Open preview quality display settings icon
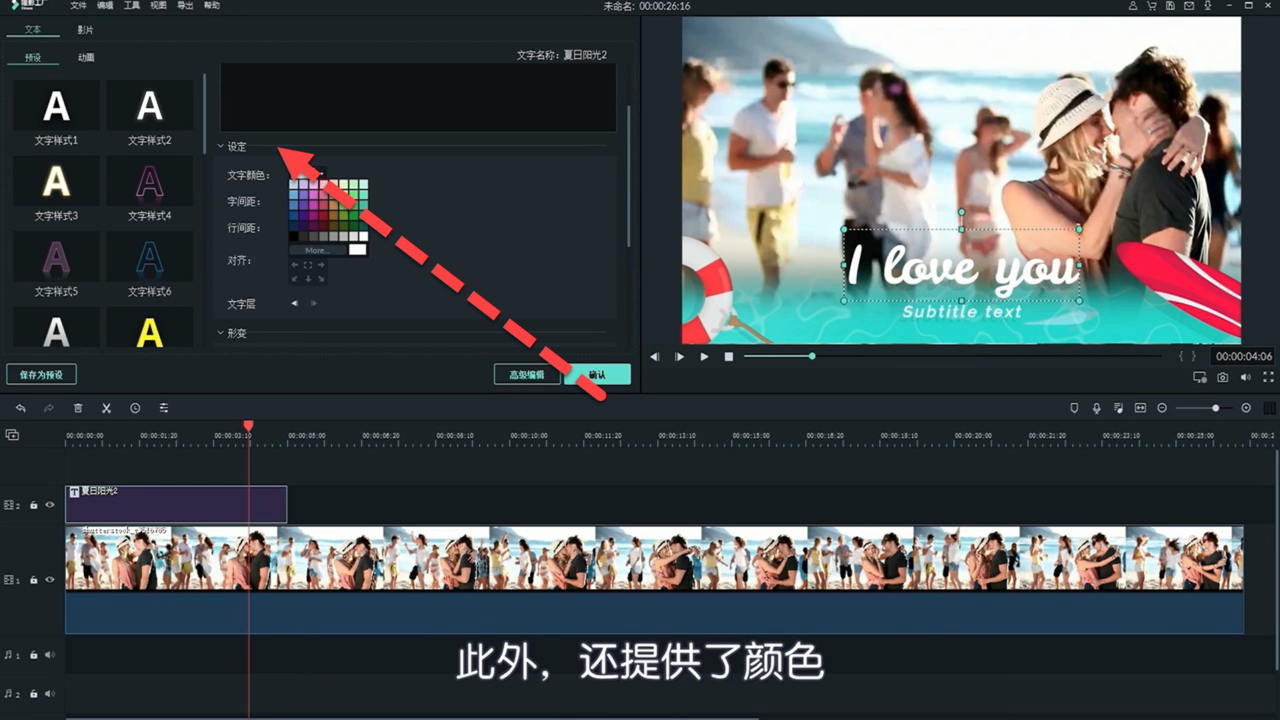The width and height of the screenshot is (1280, 720). point(1200,377)
